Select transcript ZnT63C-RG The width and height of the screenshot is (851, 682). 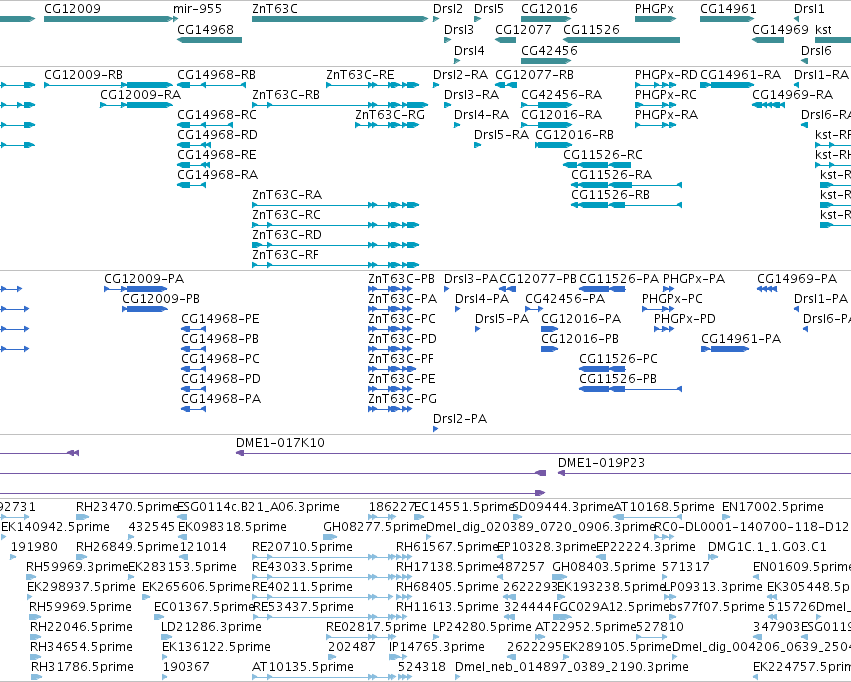(x=388, y=125)
